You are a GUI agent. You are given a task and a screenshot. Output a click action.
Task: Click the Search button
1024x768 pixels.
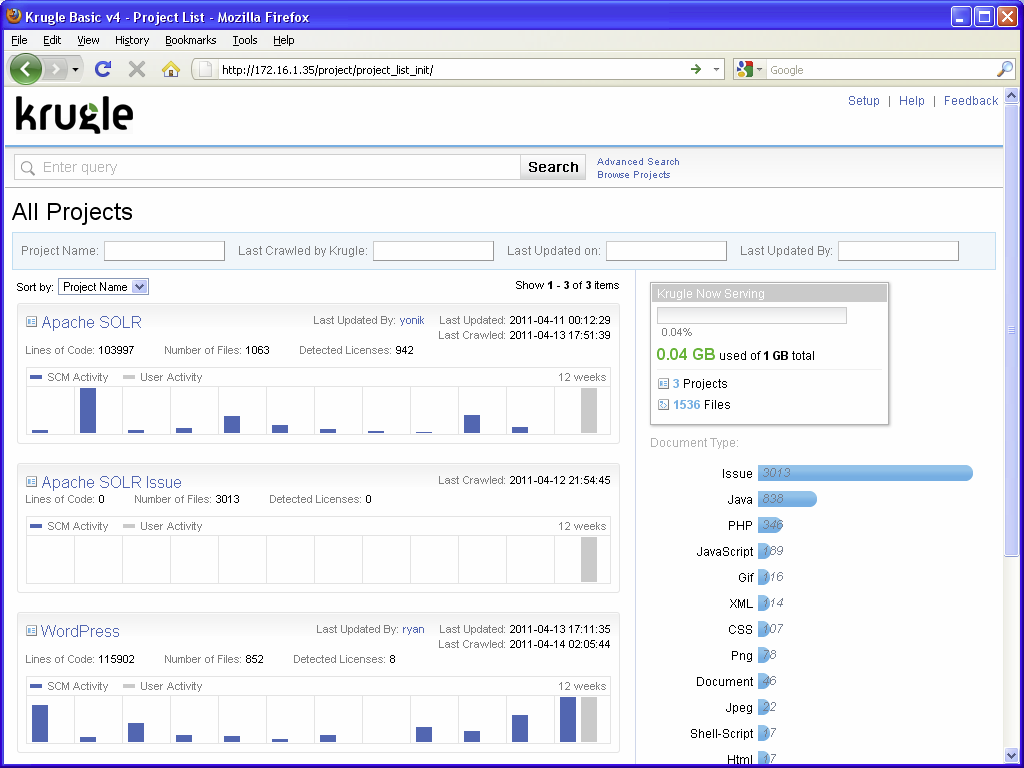coord(553,167)
